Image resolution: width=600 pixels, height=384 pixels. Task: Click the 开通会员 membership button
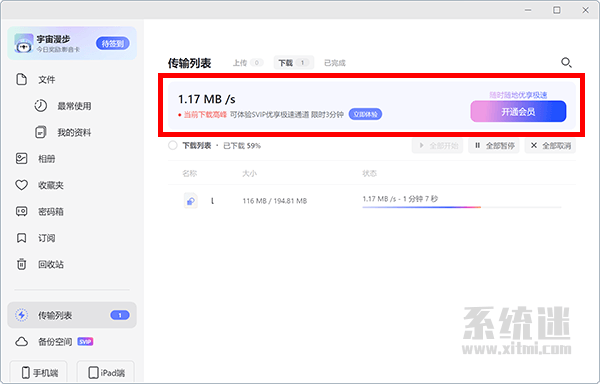[x=518, y=112]
